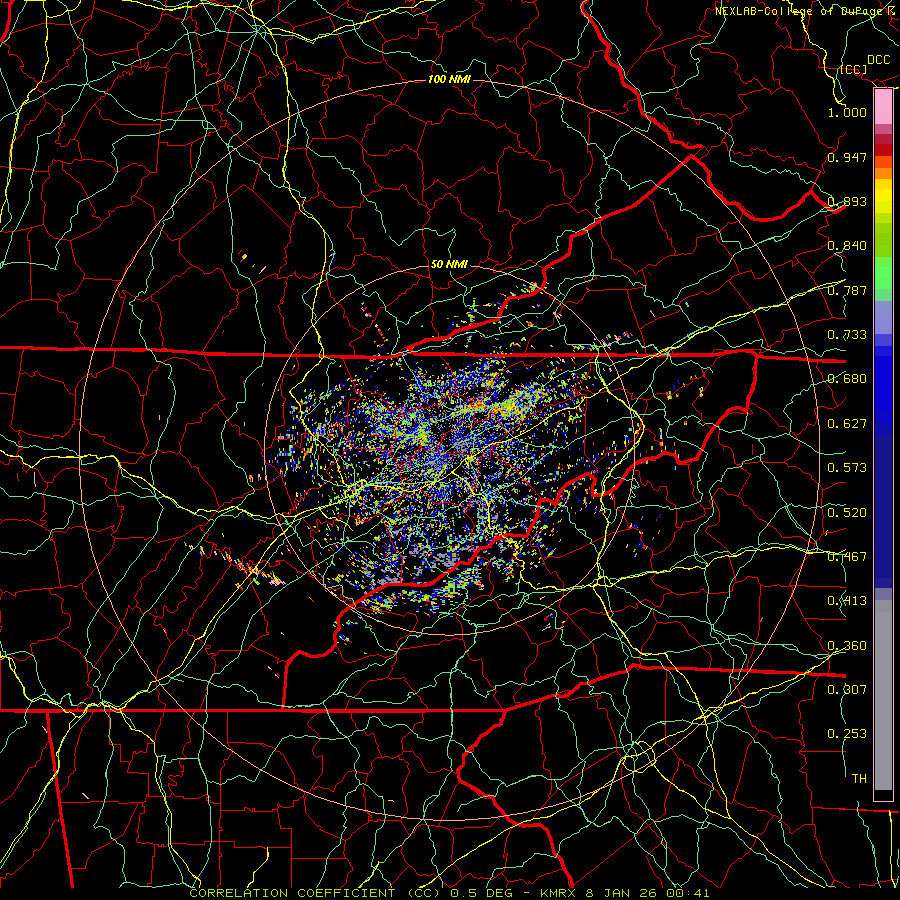This screenshot has width=900, height=900.
Task: Click the 0.253 scale value
Action: point(847,734)
